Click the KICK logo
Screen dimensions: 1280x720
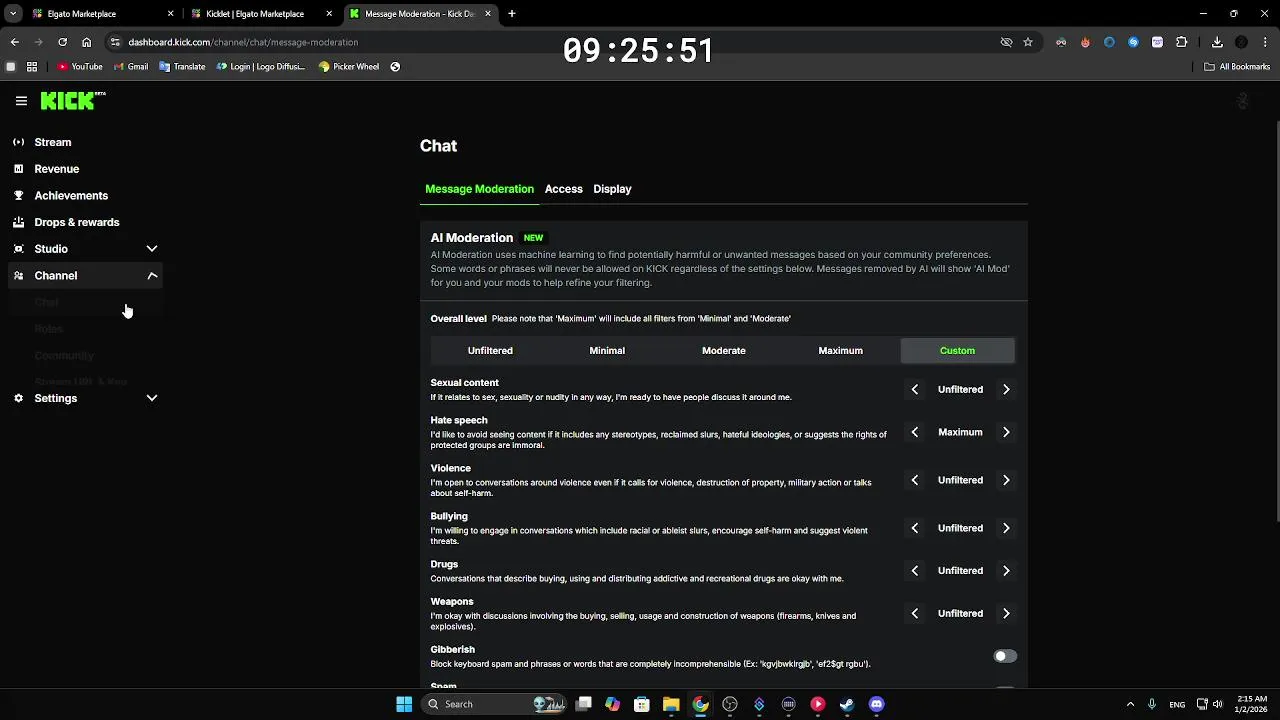point(72,100)
